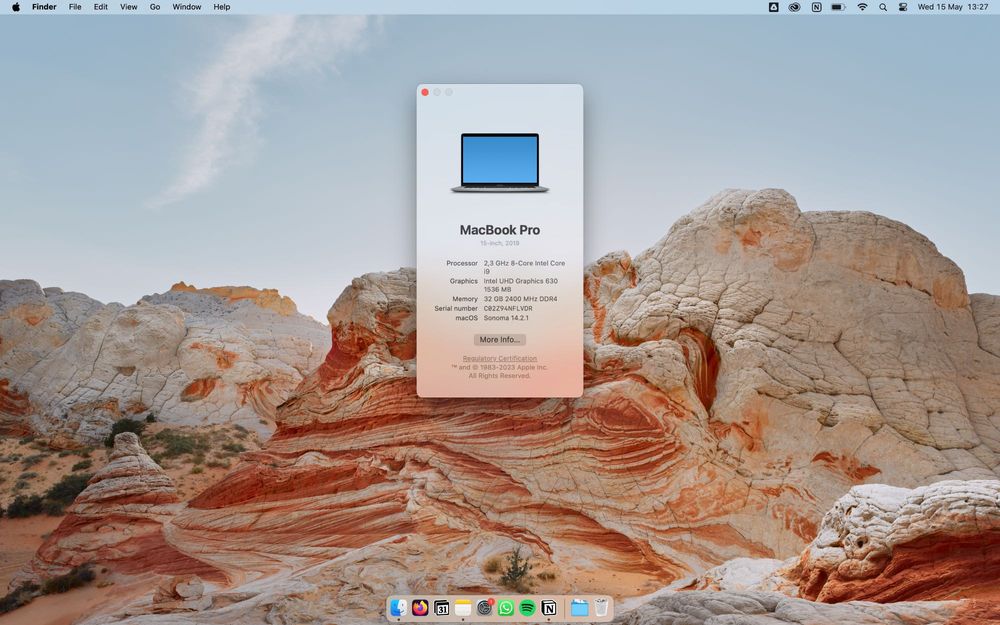Image resolution: width=1000 pixels, height=625 pixels.
Task: Open WhatsApp from the Dock
Action: 506,608
